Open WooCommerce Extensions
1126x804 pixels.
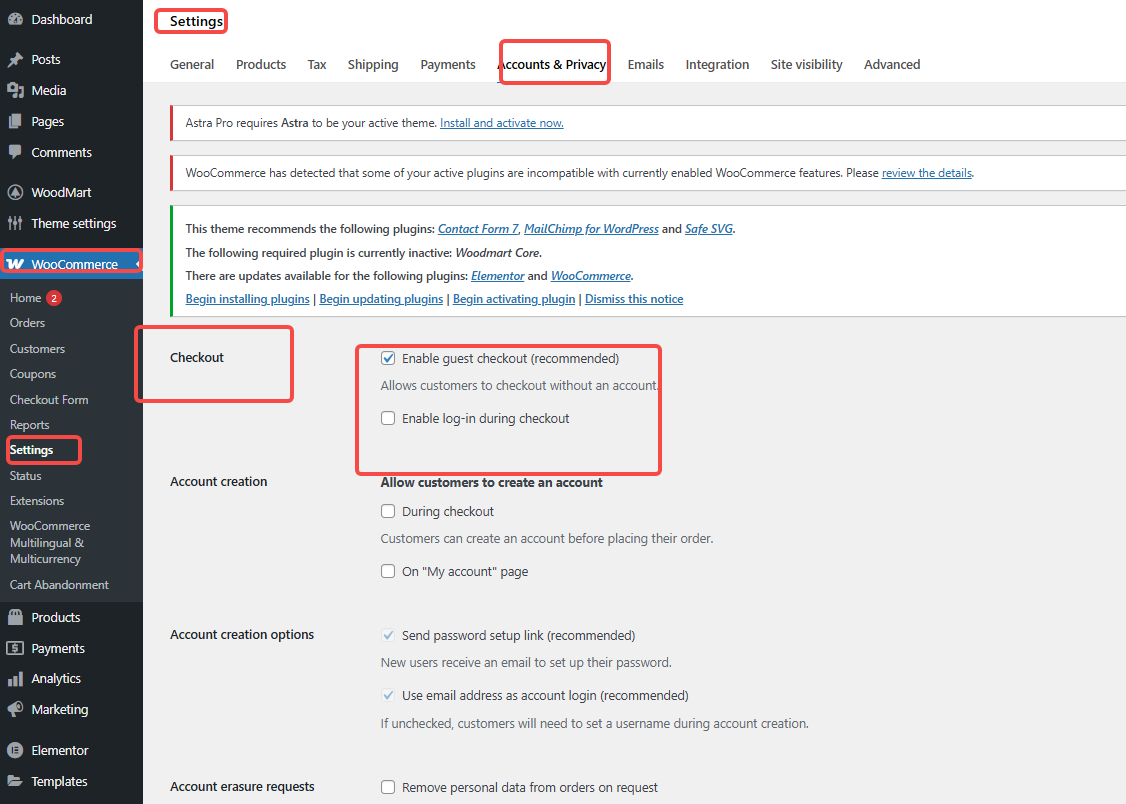coord(37,501)
